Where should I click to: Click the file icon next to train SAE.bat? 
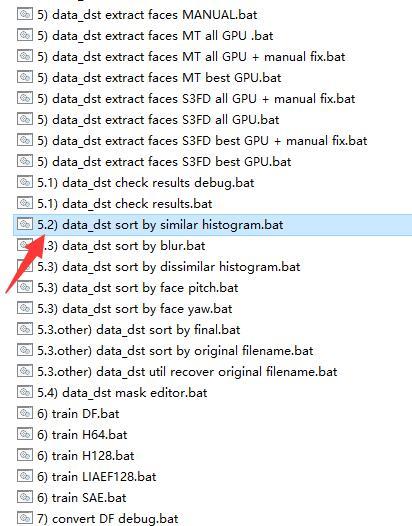(25, 497)
